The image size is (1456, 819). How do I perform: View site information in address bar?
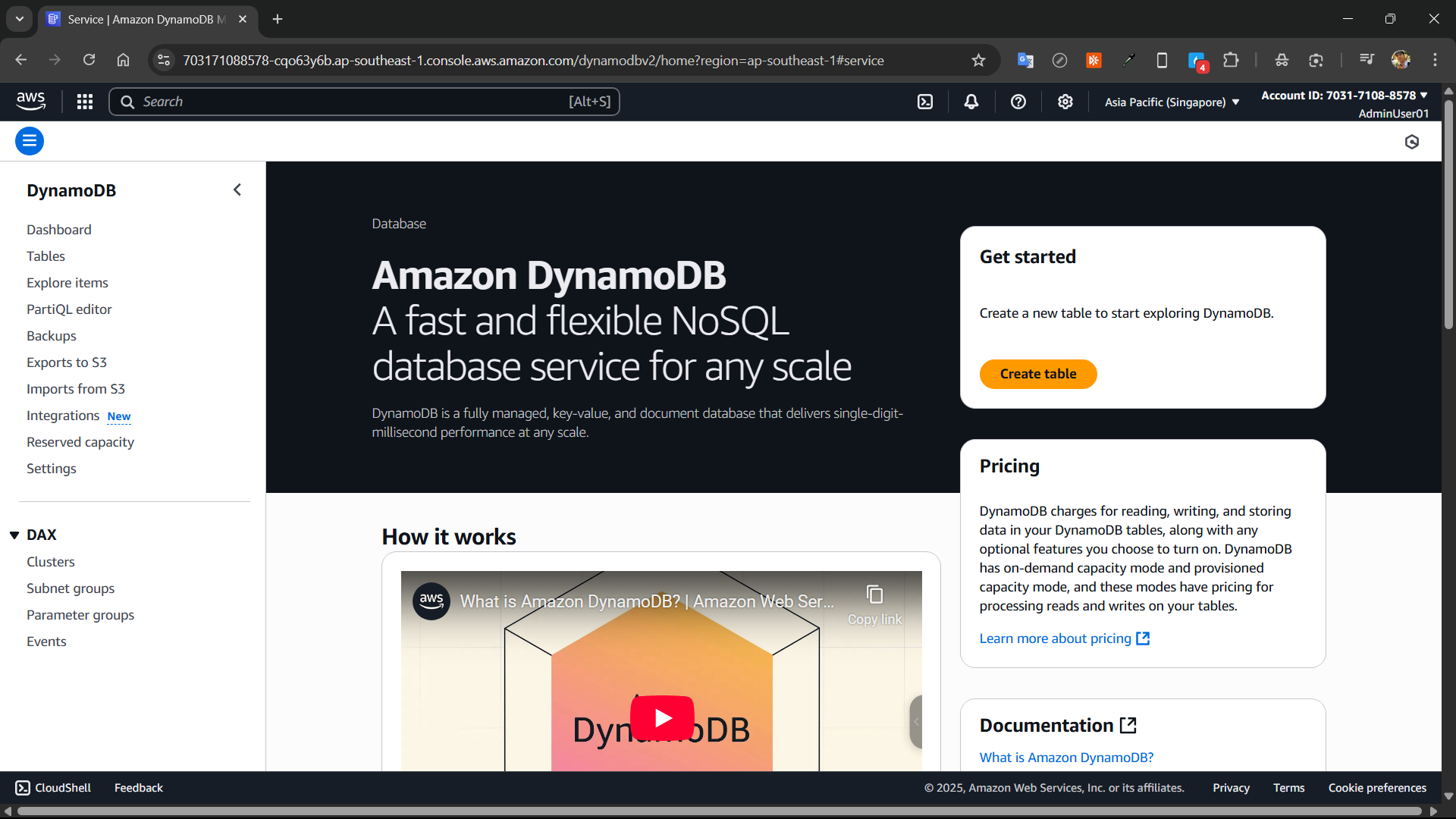pos(164,60)
